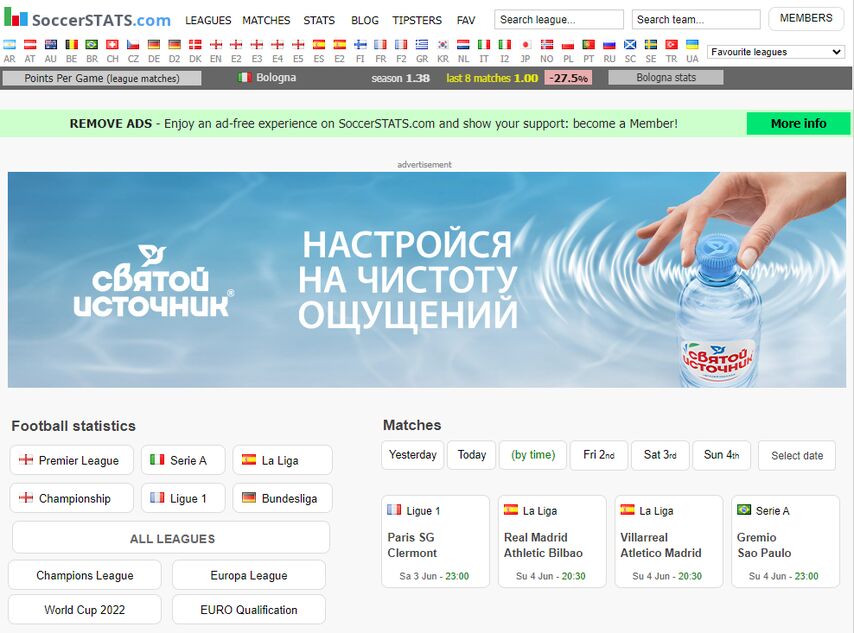The height and width of the screenshot is (633, 854).
Task: Open Europa League page
Action: (249, 575)
